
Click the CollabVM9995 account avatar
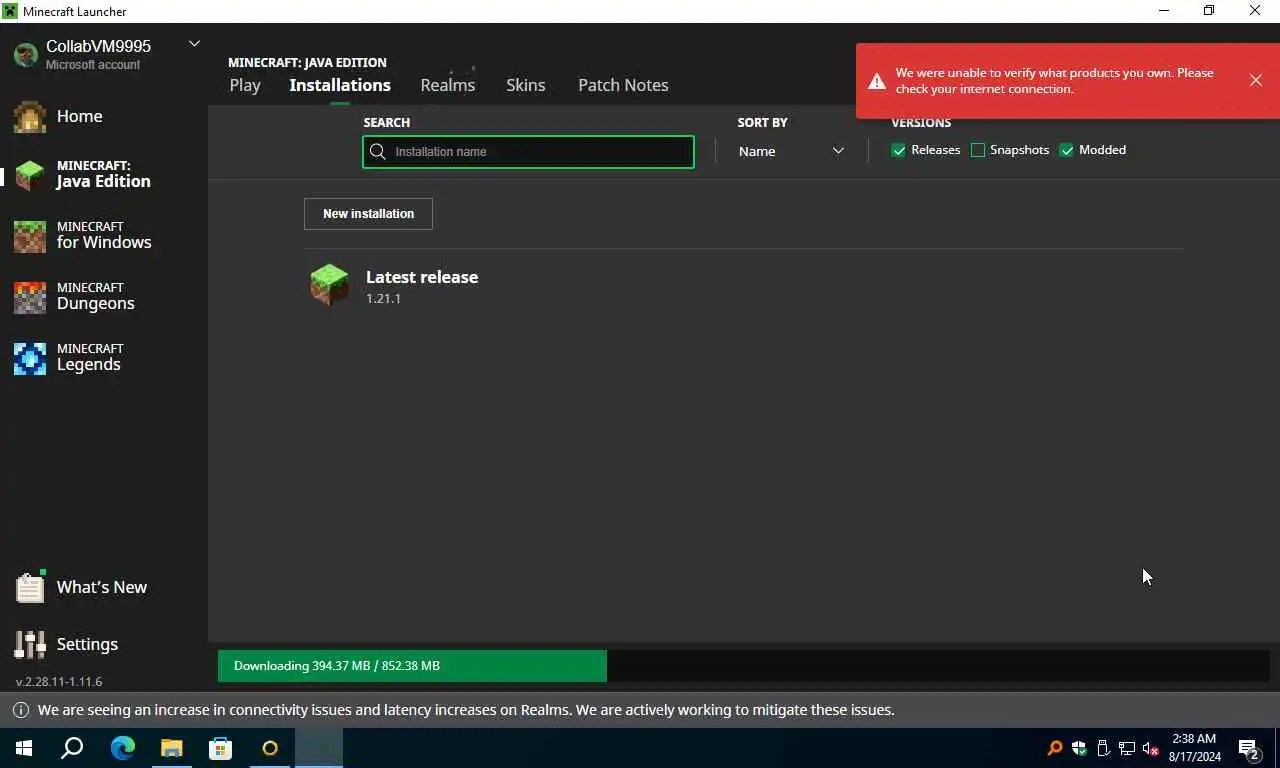(25, 54)
